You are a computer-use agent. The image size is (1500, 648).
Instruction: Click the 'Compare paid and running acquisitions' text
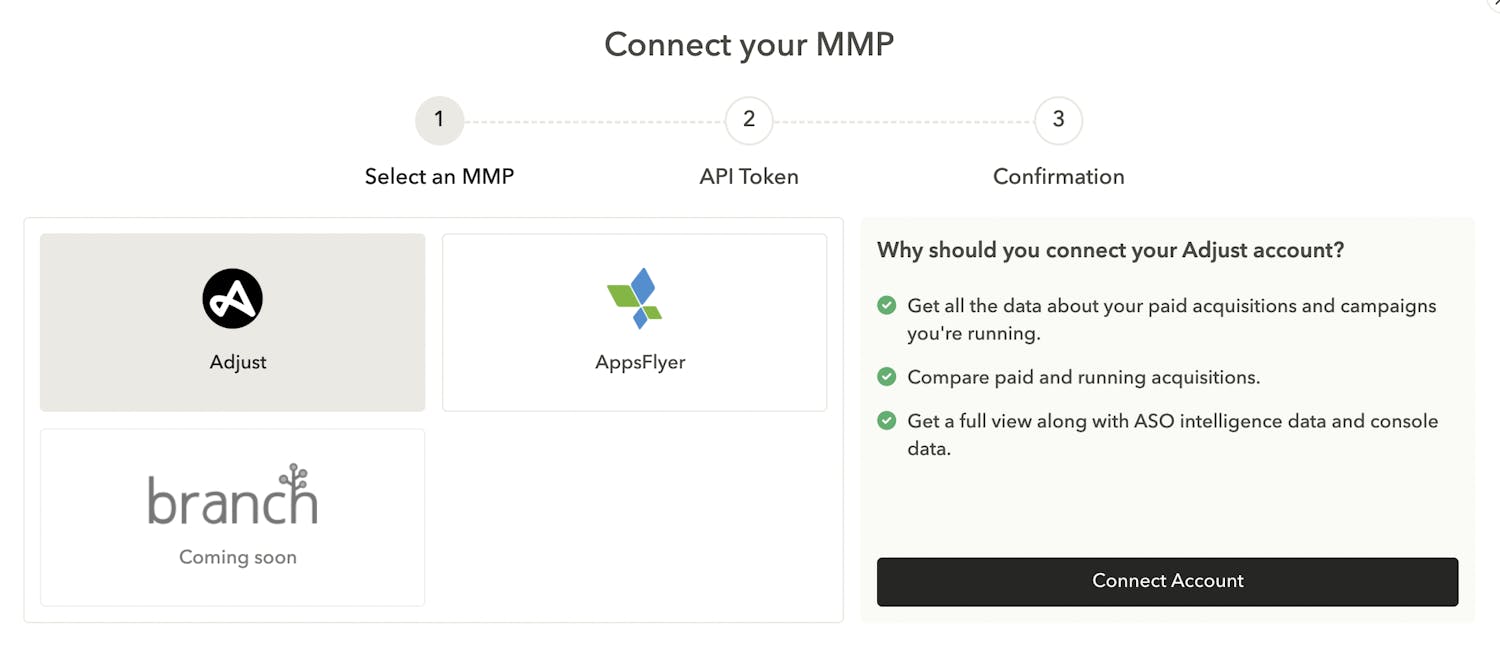coord(1083,377)
